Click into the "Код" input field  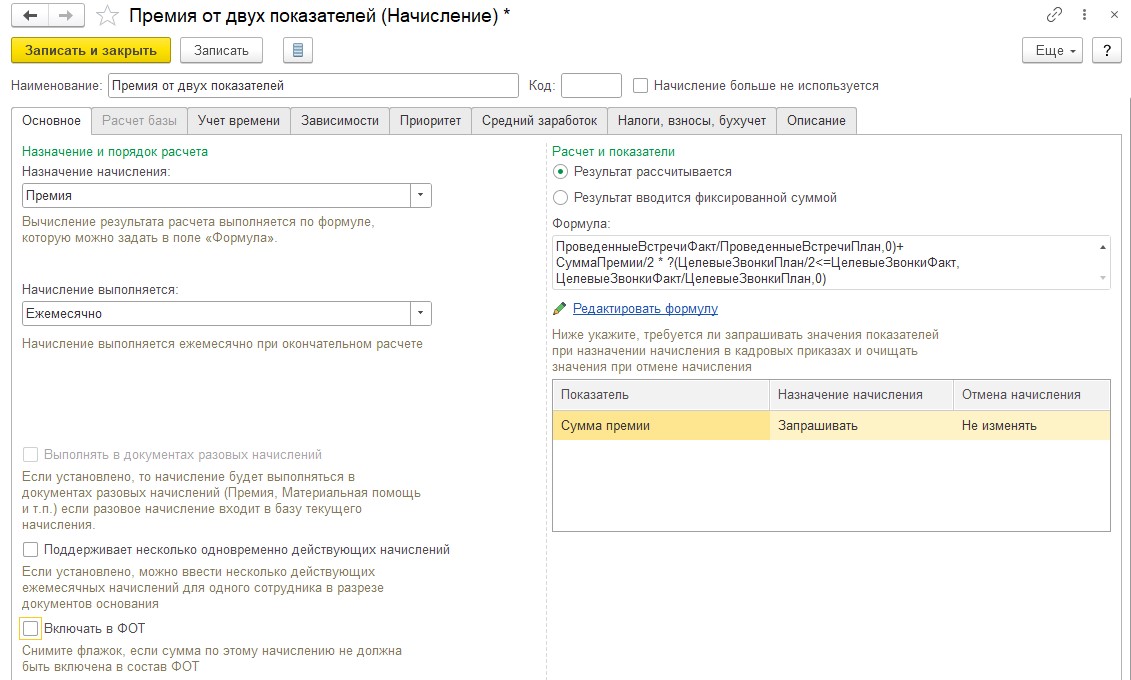click(x=591, y=86)
